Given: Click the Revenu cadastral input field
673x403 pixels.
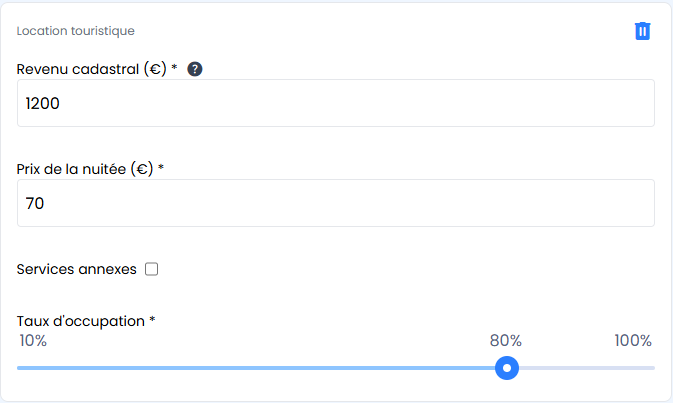Looking at the screenshot, I should pyautogui.click(x=336, y=103).
